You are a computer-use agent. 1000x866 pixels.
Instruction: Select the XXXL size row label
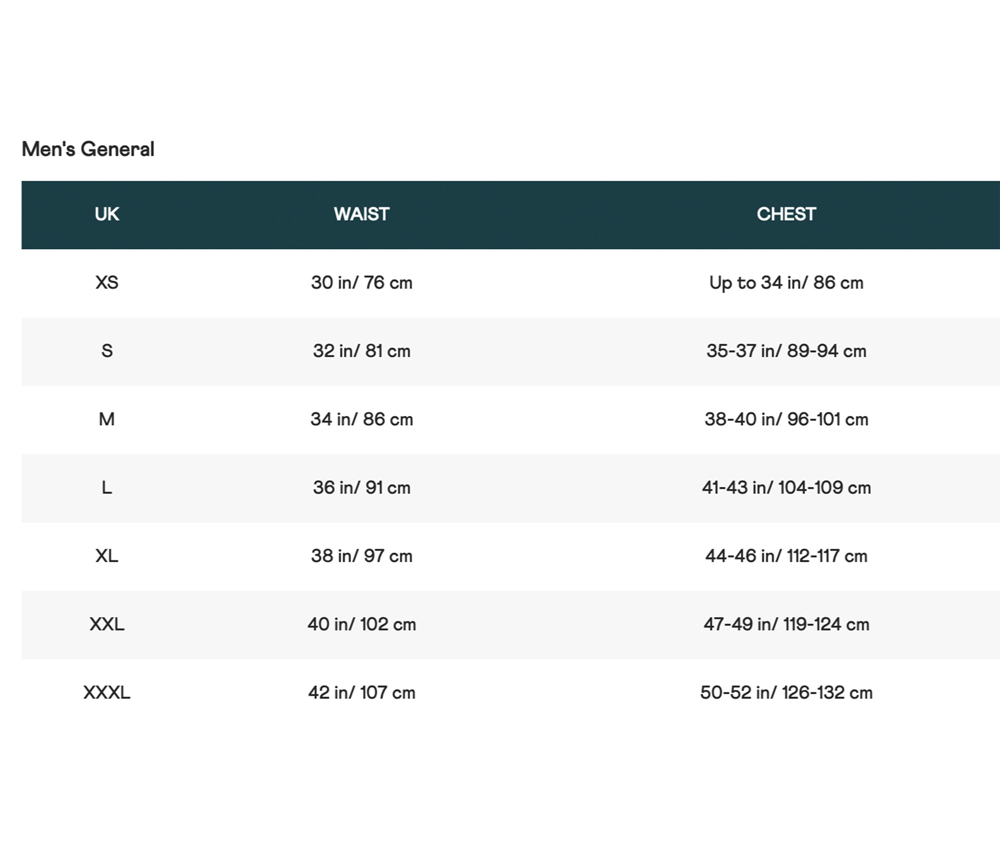pos(107,692)
